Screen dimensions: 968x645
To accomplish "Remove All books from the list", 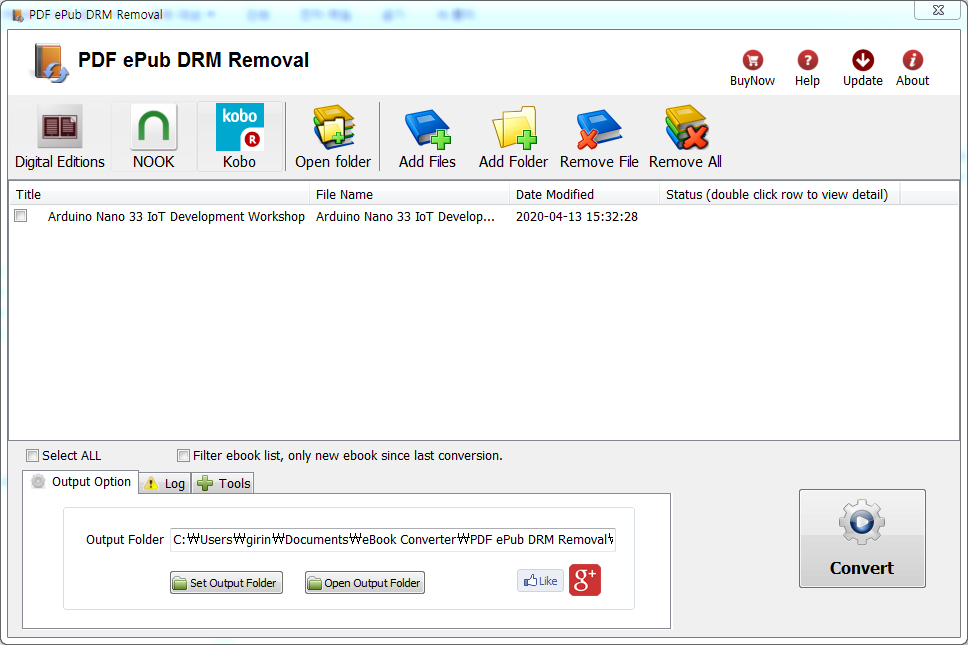I will coord(685,136).
